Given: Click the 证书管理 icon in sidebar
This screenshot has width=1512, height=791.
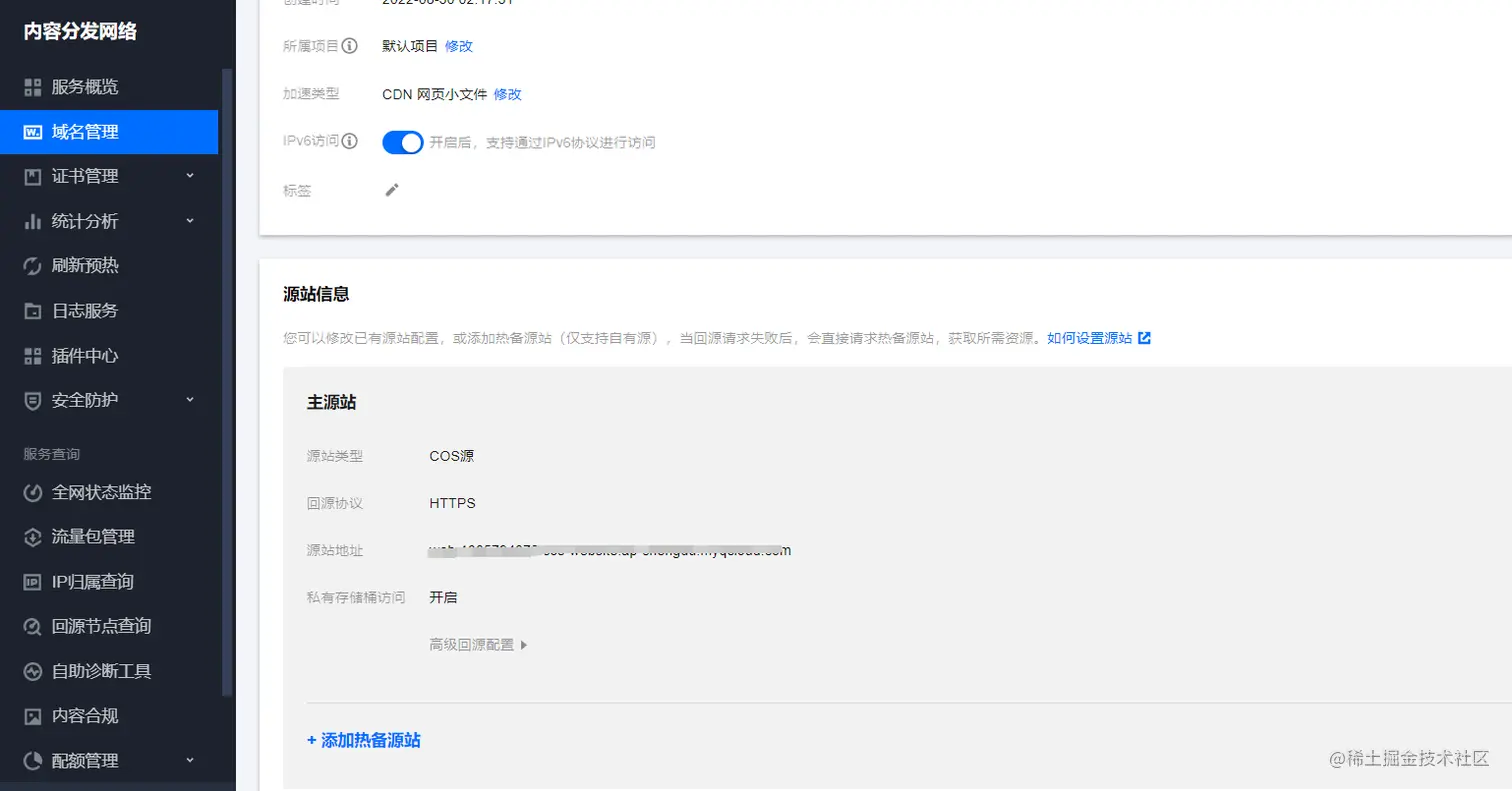Looking at the screenshot, I should [x=33, y=177].
